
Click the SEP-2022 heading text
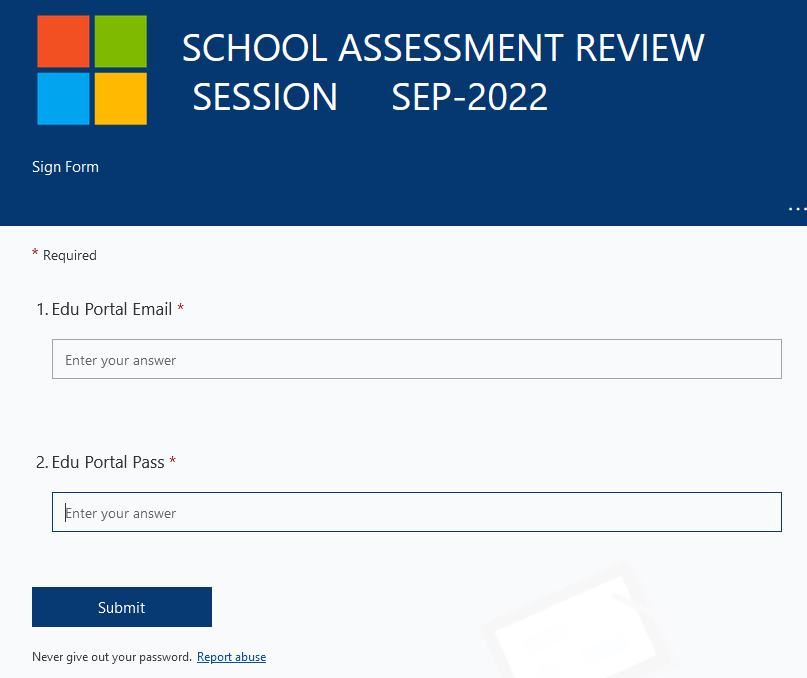click(469, 97)
